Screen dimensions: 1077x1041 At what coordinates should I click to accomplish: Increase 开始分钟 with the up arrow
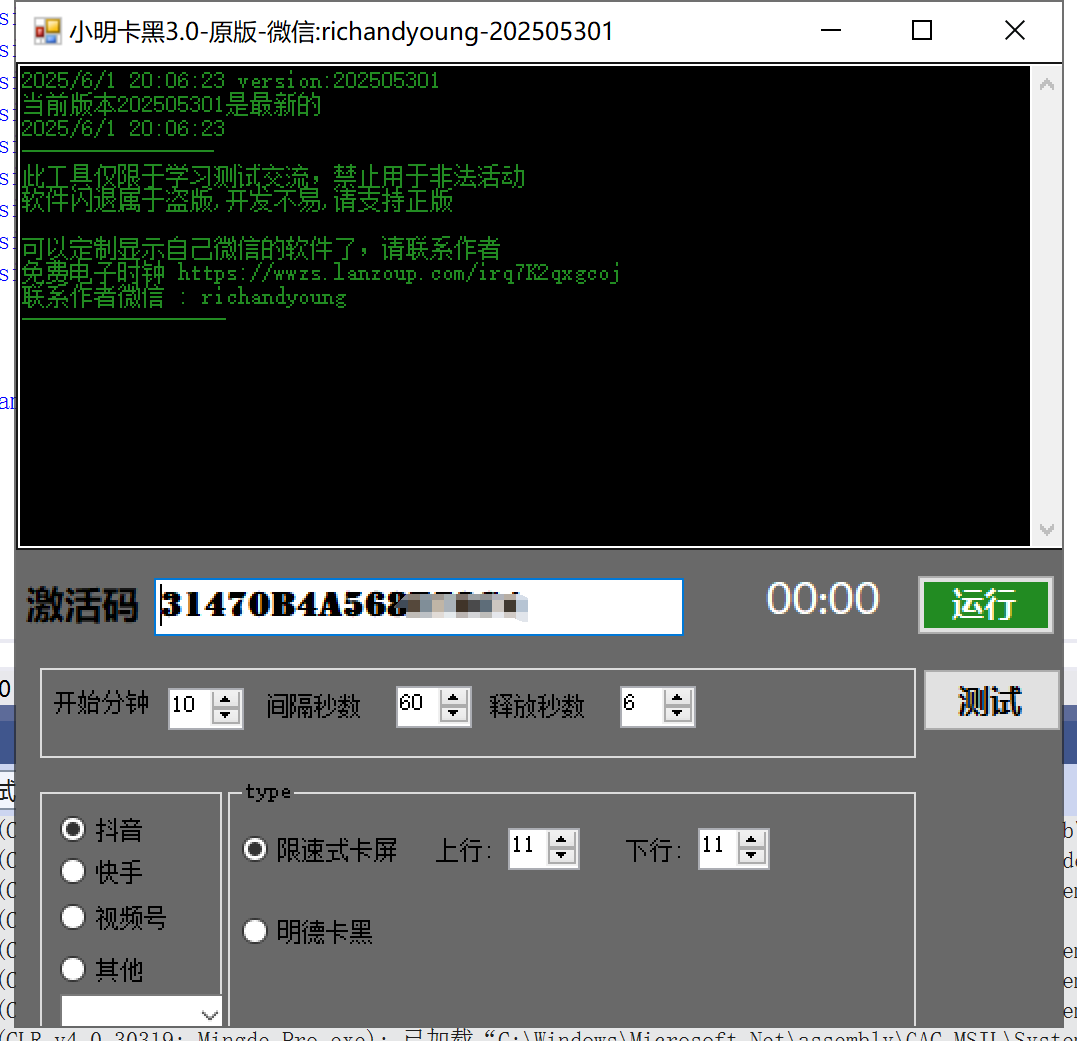click(227, 700)
